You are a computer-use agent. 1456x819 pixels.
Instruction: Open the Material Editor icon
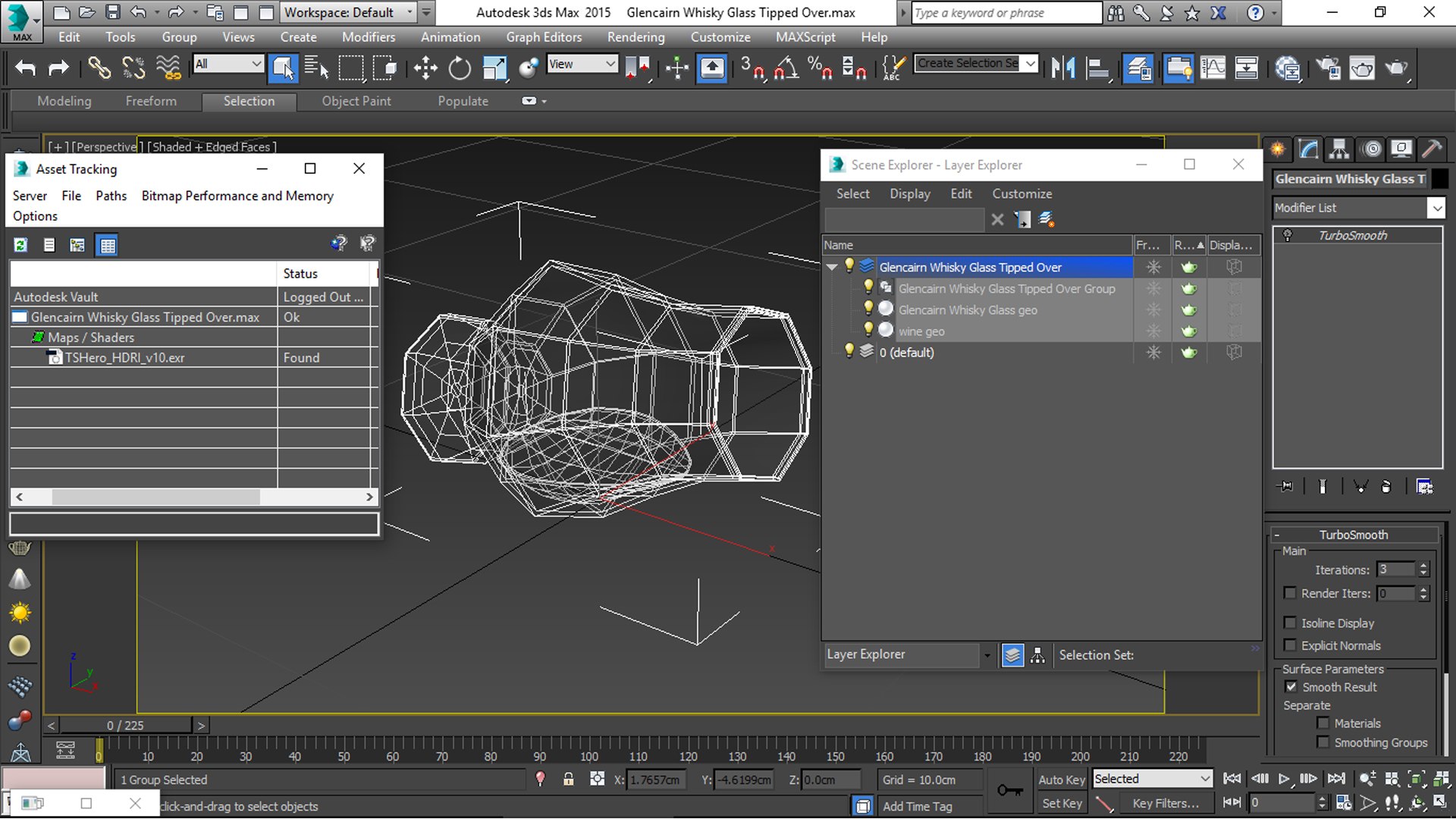coord(1287,68)
